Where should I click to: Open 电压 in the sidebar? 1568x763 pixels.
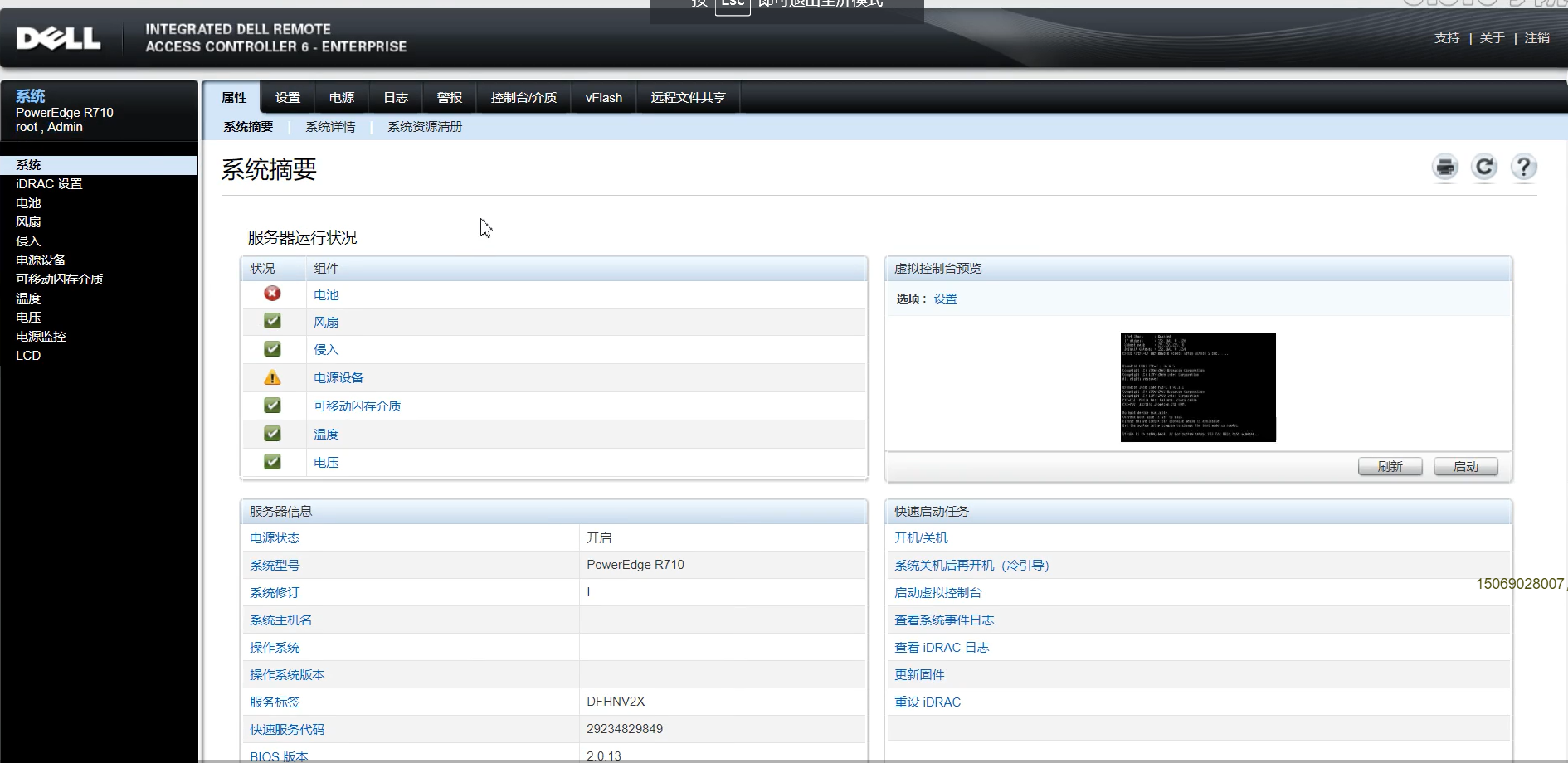(28, 318)
